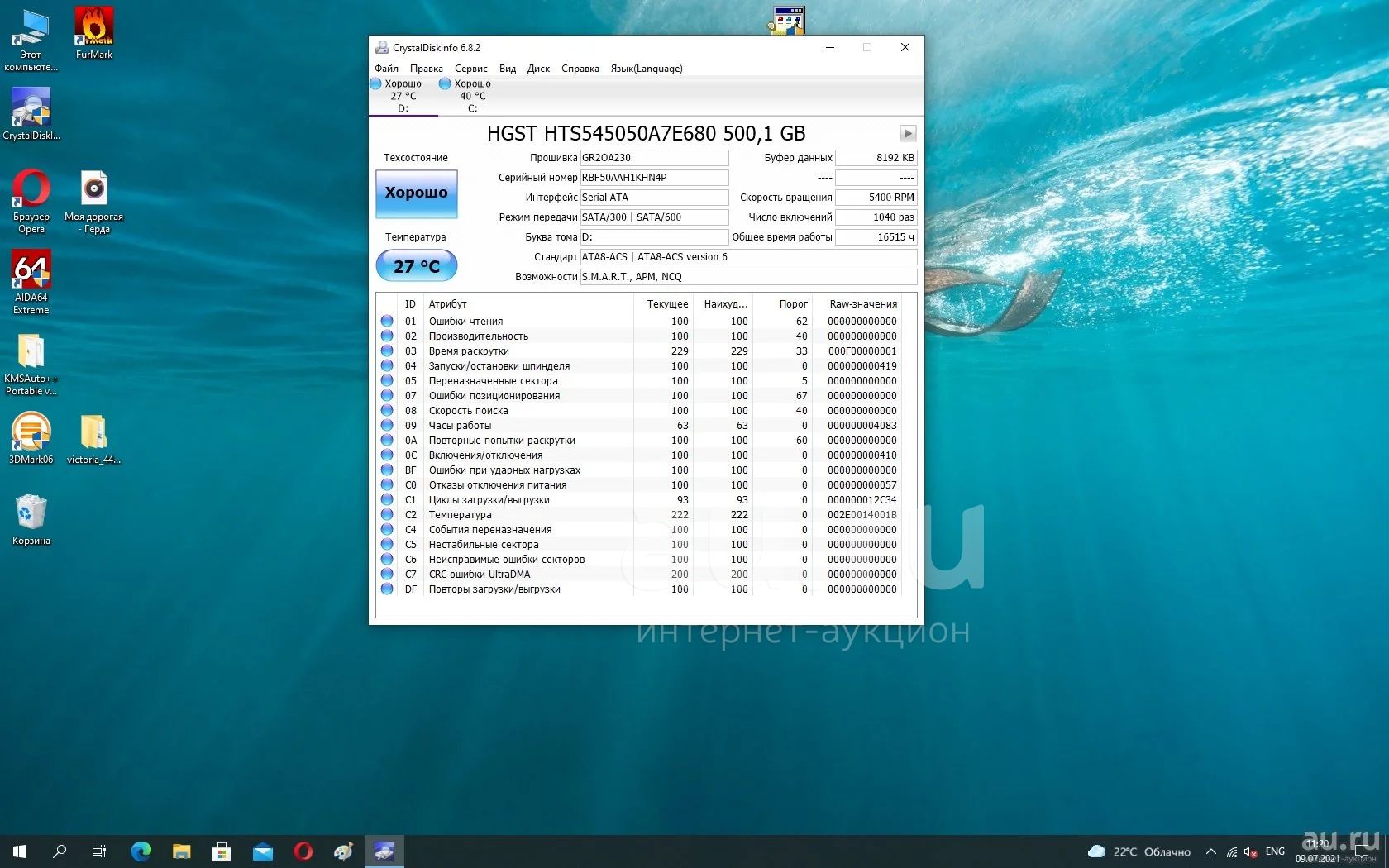Image resolution: width=1389 pixels, height=868 pixels.
Task: Click the status circle for Нестабильные сектора
Action: [387, 544]
